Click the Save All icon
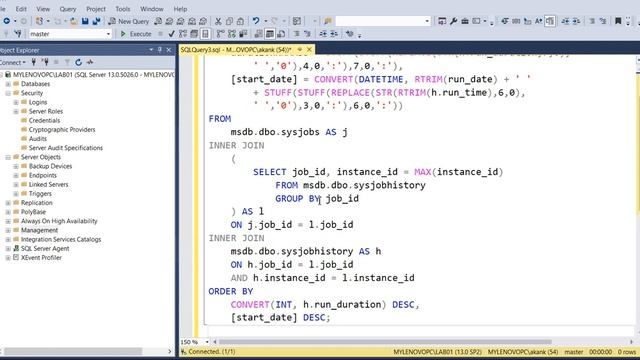 pos(96,21)
